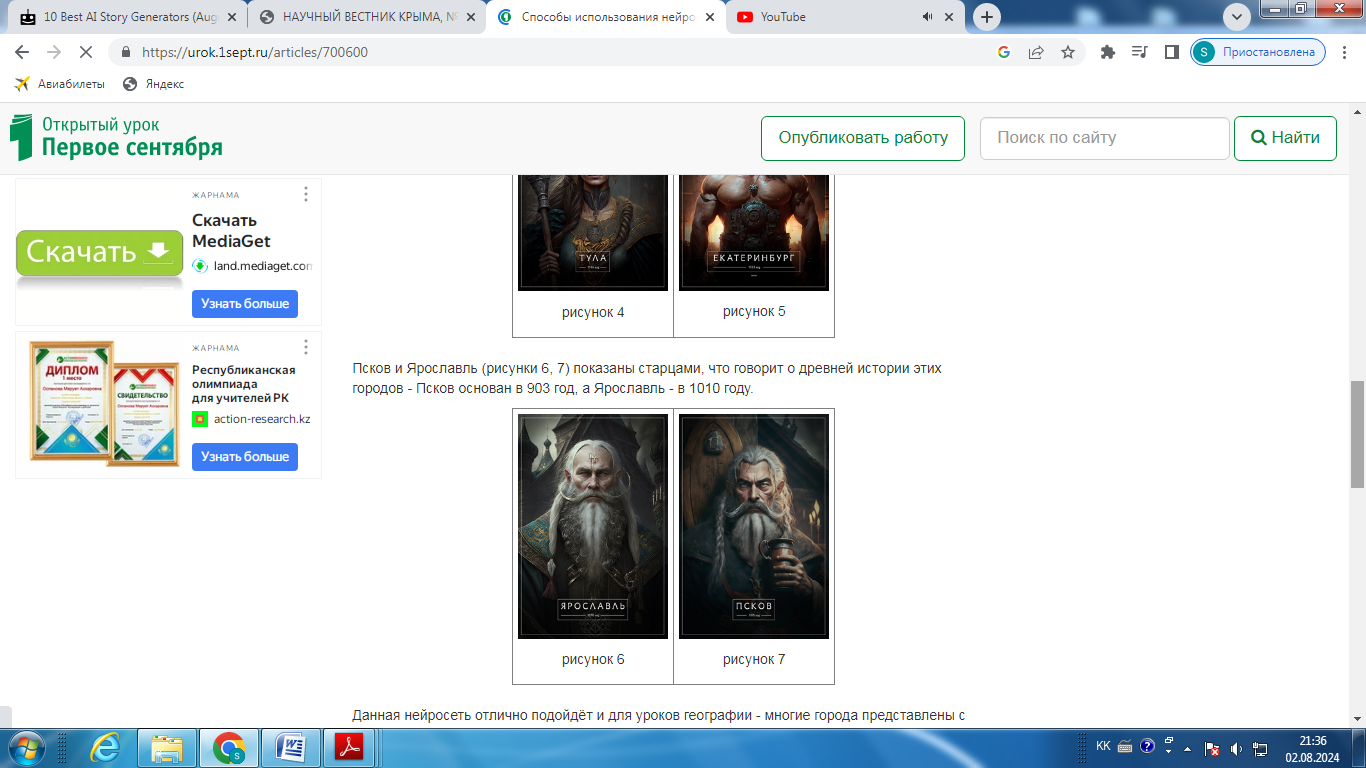This screenshot has width=1366, height=768.
Task: Click the share page icon in address bar
Action: (x=1036, y=52)
